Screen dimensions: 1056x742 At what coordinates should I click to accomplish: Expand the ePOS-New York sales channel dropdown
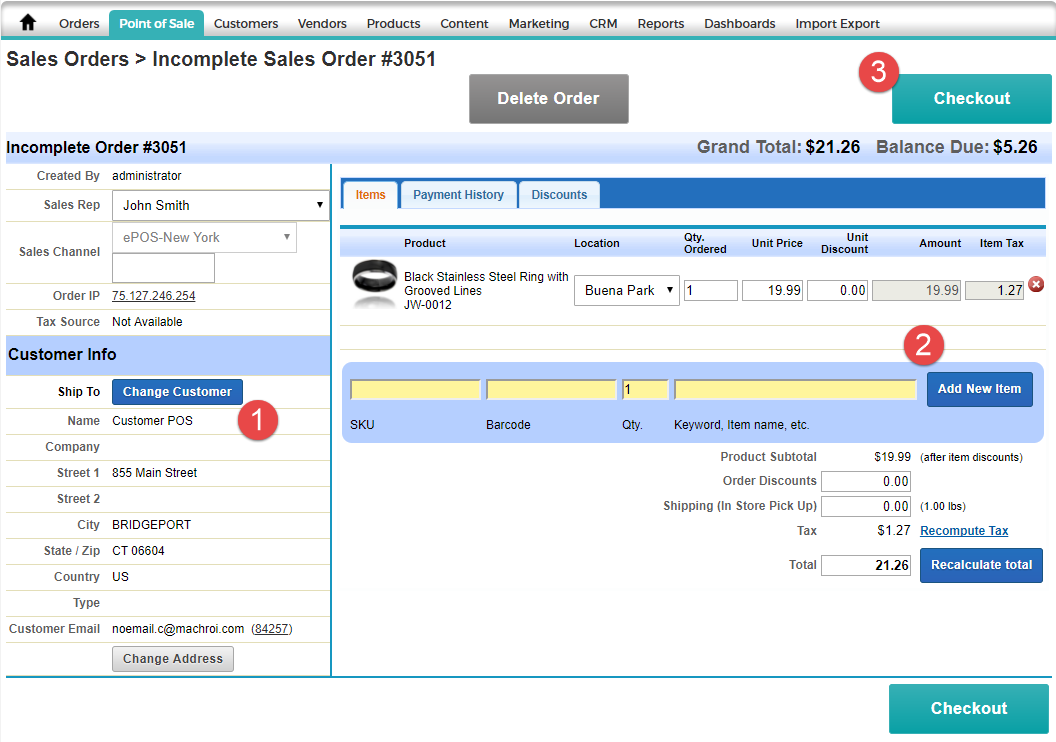click(x=204, y=238)
